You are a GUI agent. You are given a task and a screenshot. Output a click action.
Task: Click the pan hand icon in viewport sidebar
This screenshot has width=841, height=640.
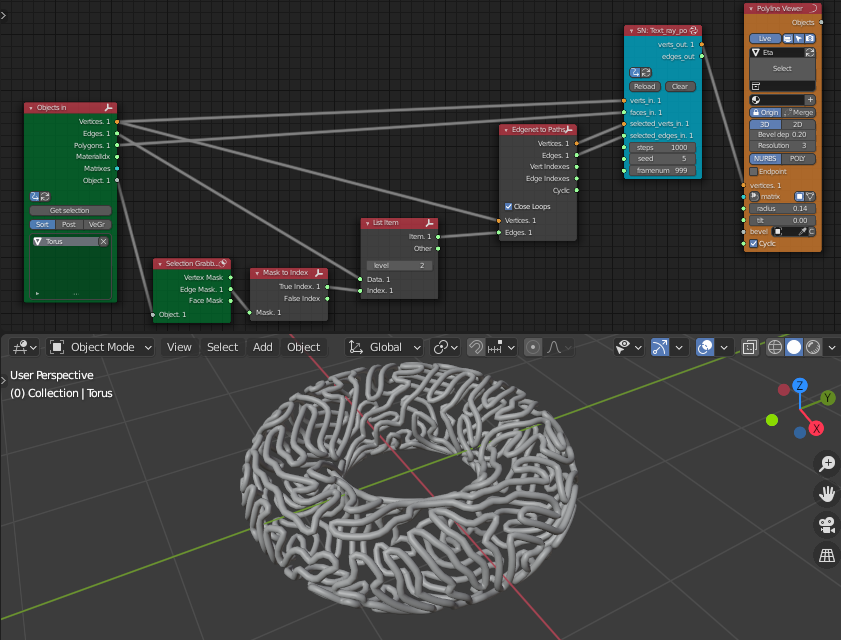click(826, 494)
